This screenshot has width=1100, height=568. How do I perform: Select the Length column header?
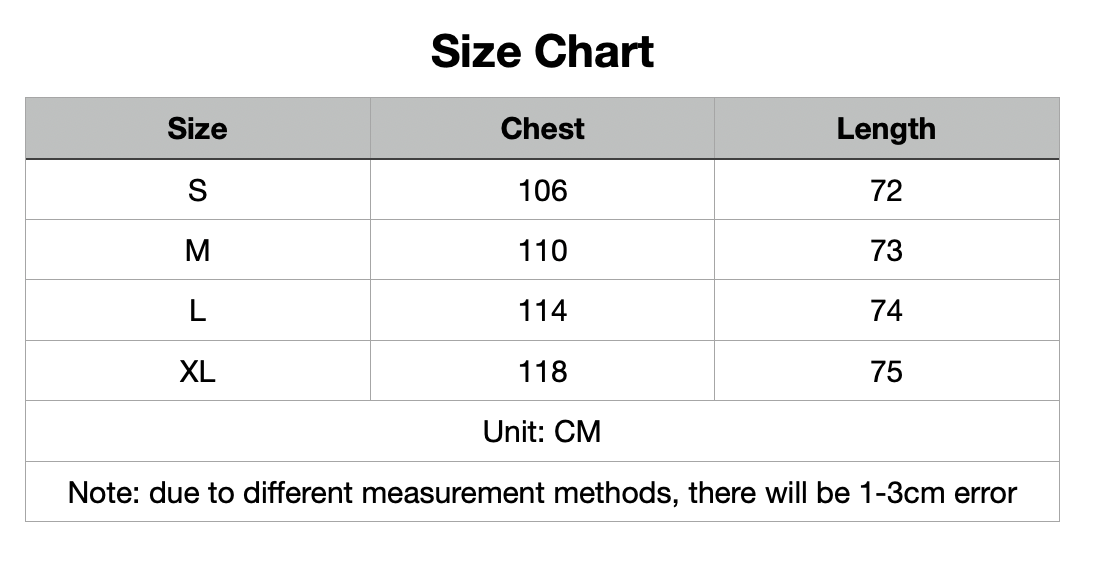886,129
